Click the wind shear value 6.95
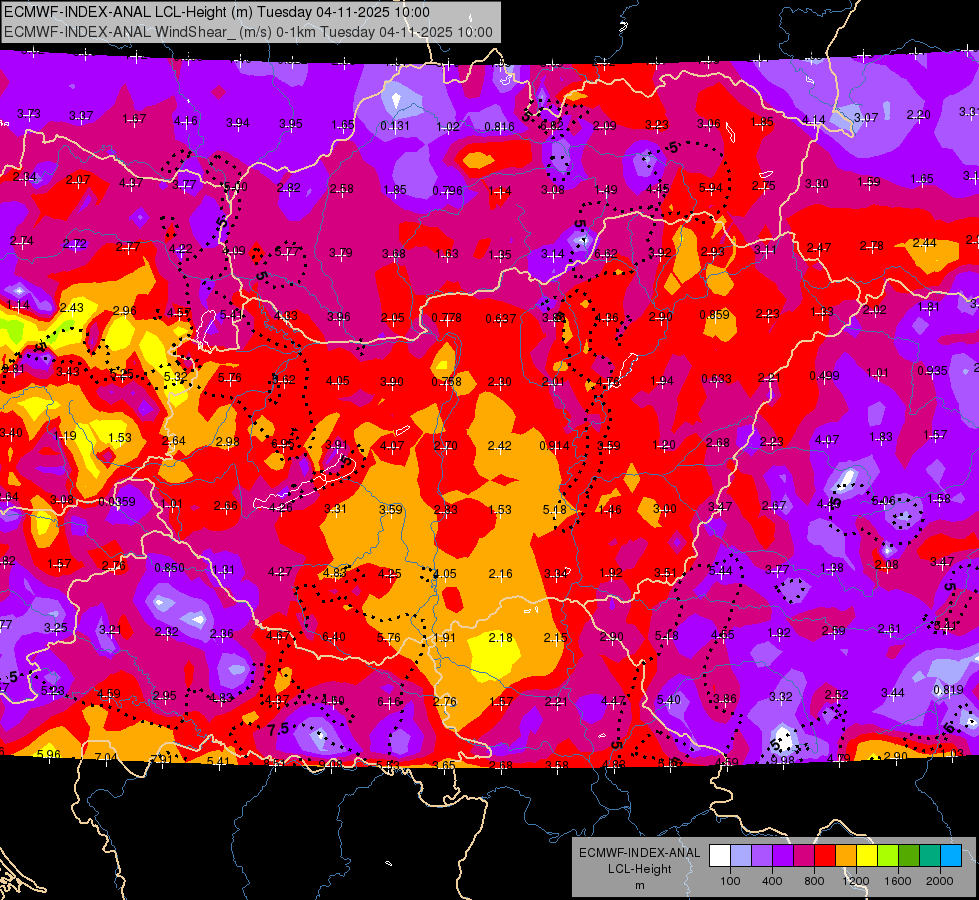The width and height of the screenshot is (979, 900). tap(283, 444)
